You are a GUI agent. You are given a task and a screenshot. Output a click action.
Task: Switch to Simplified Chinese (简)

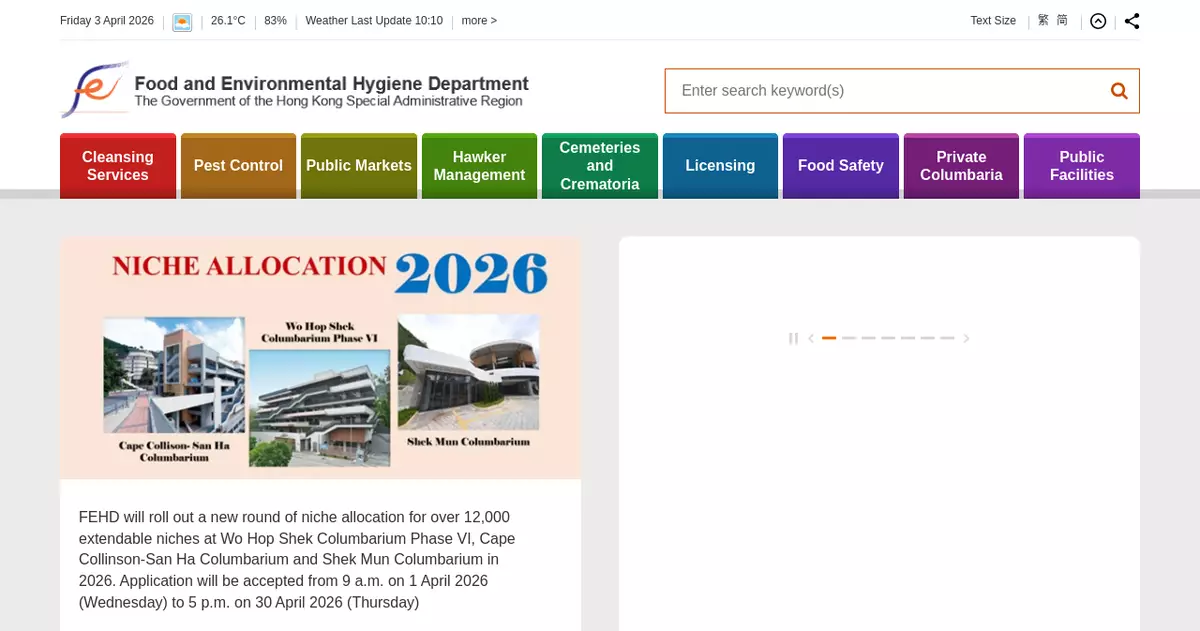pyautogui.click(x=1062, y=20)
